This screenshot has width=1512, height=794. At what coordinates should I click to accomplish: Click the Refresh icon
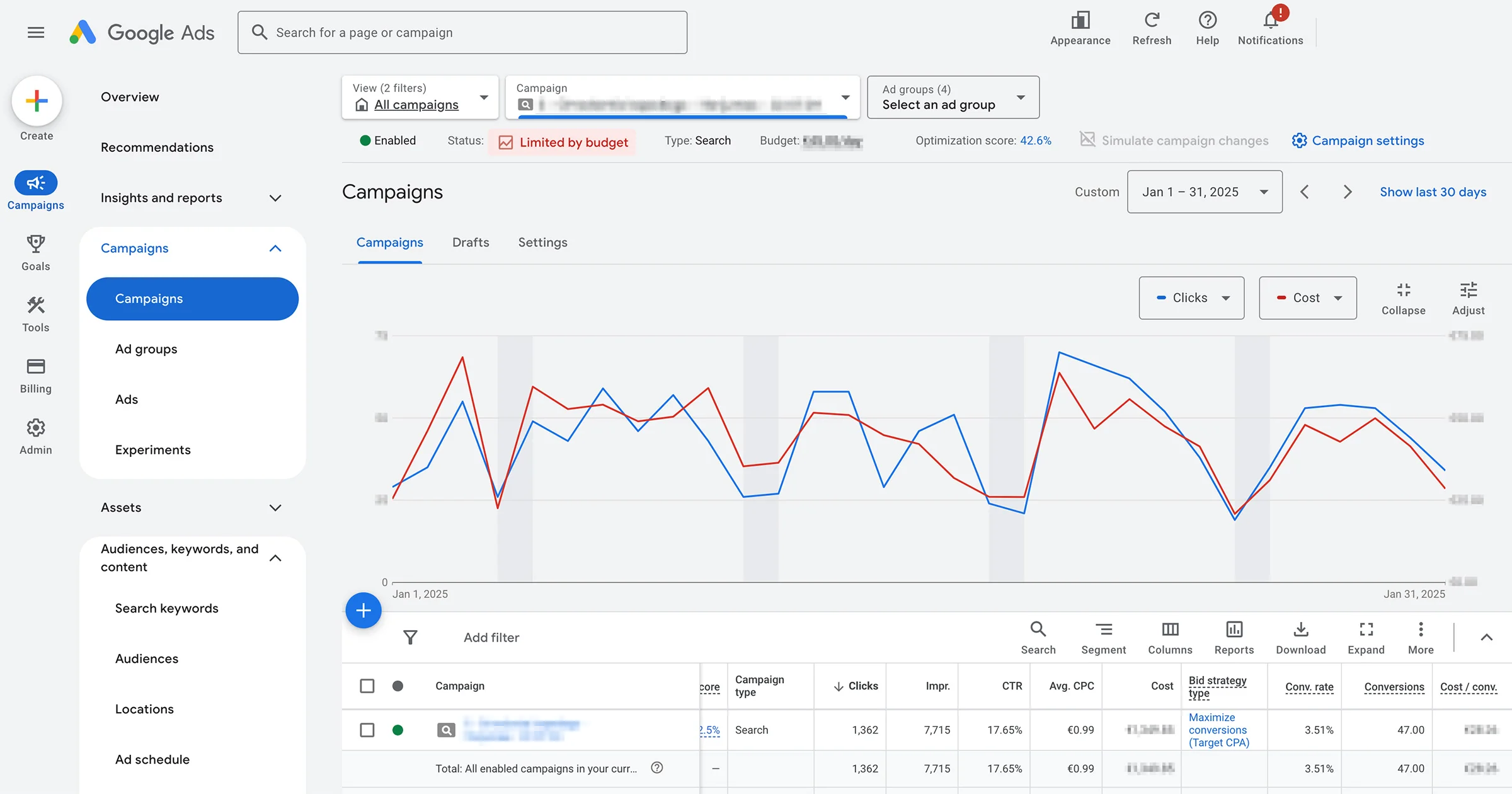tap(1152, 21)
